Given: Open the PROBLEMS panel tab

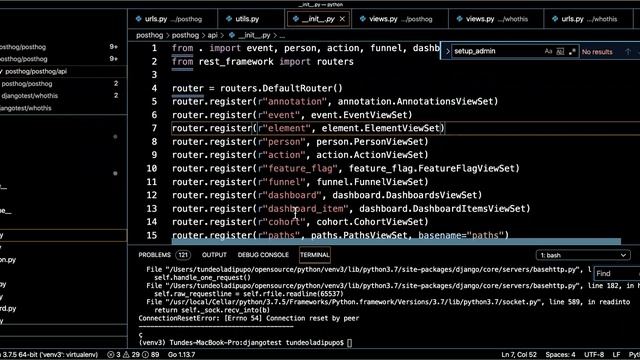Looking at the screenshot, I should (x=154, y=255).
